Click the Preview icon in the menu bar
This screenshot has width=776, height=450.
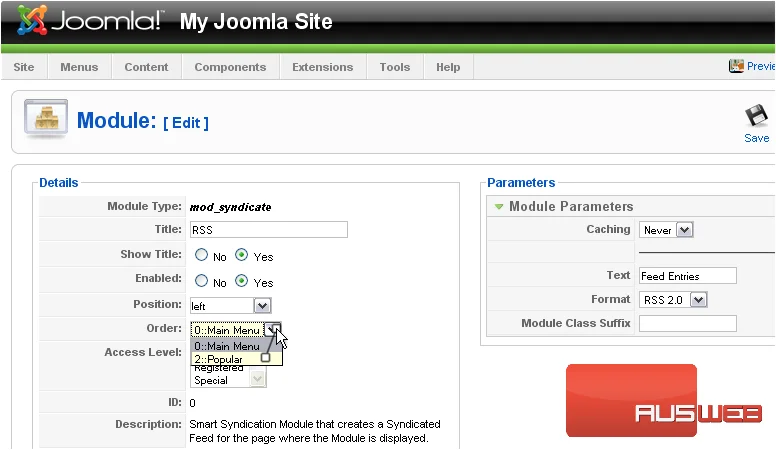pyautogui.click(x=736, y=66)
